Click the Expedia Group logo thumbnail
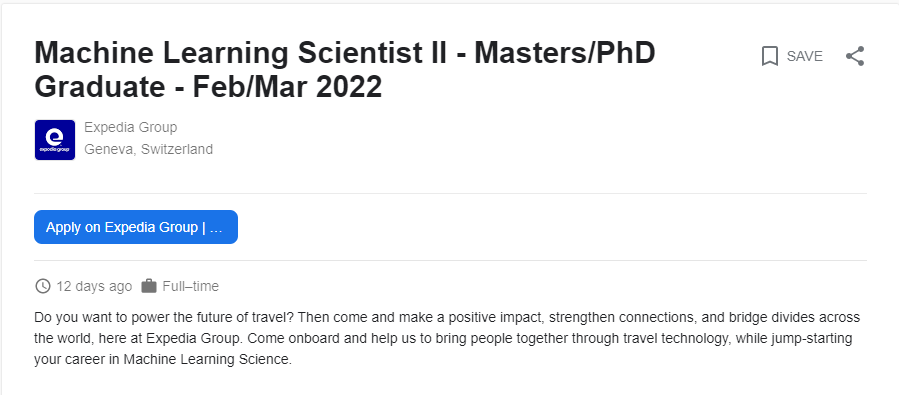The image size is (899, 395). pos(55,140)
